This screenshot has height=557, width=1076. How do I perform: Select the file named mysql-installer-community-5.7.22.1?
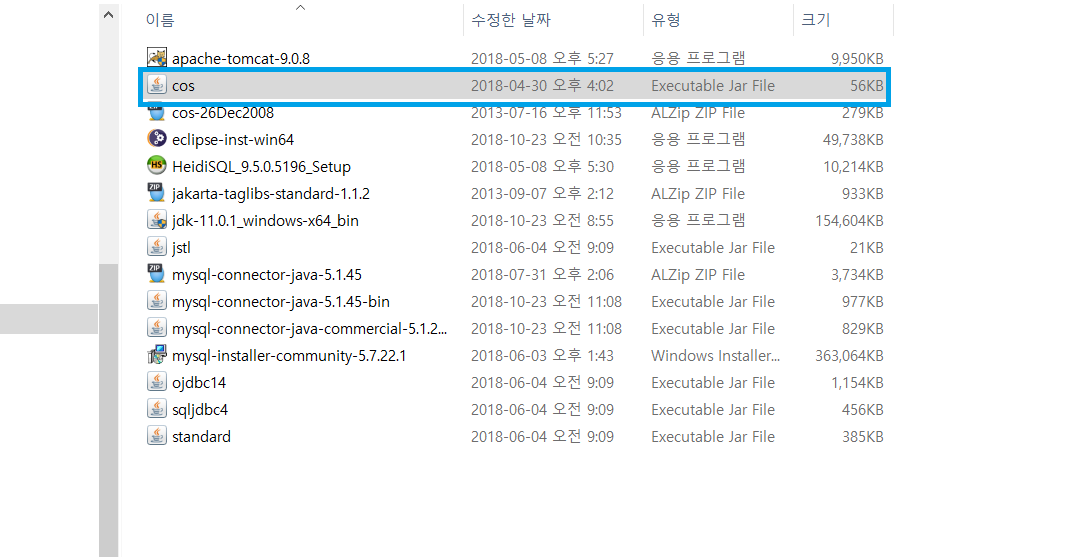(x=289, y=355)
